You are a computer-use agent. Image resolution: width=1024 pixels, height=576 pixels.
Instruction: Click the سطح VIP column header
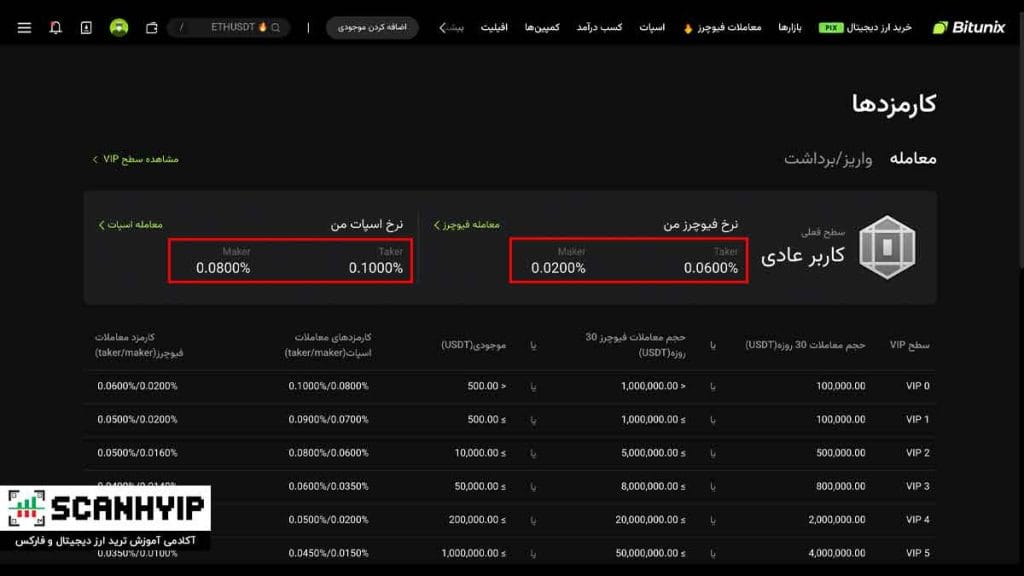910,345
